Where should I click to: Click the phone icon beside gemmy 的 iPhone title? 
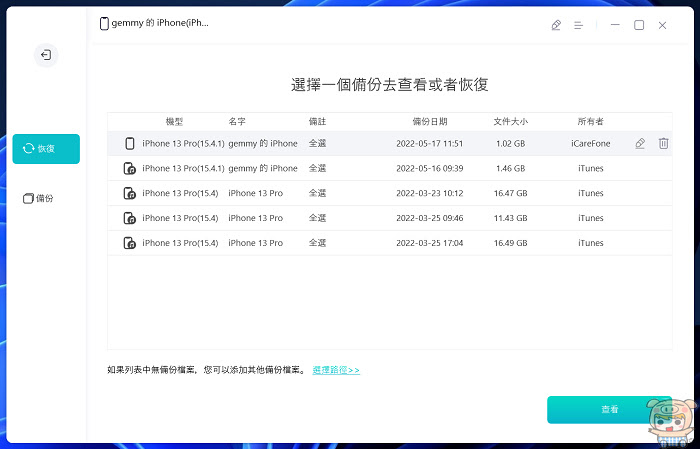(104, 23)
